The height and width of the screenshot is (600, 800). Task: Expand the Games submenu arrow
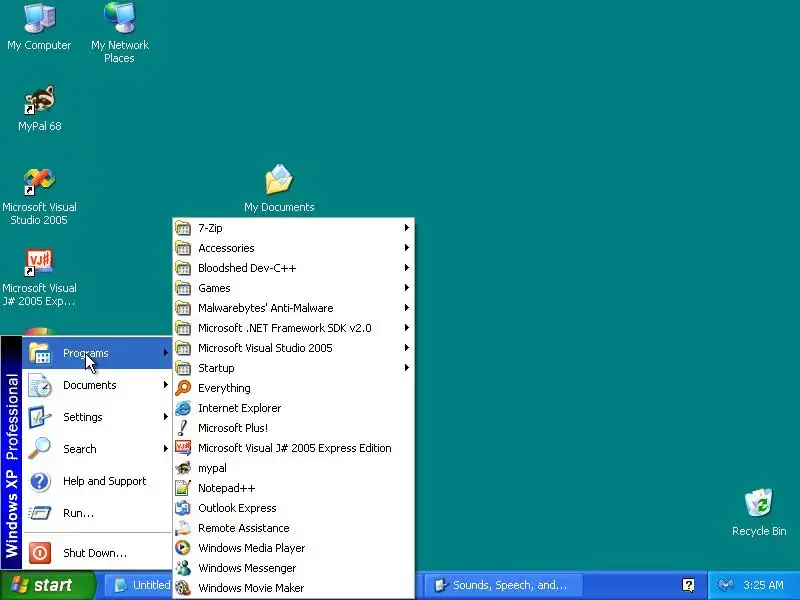coord(407,287)
